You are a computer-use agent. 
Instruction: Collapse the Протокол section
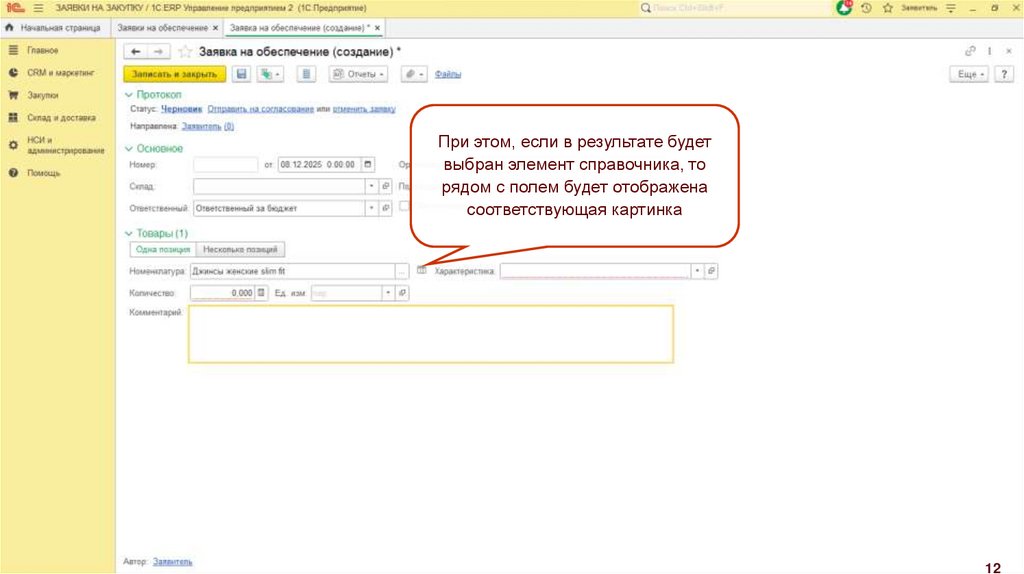129,94
